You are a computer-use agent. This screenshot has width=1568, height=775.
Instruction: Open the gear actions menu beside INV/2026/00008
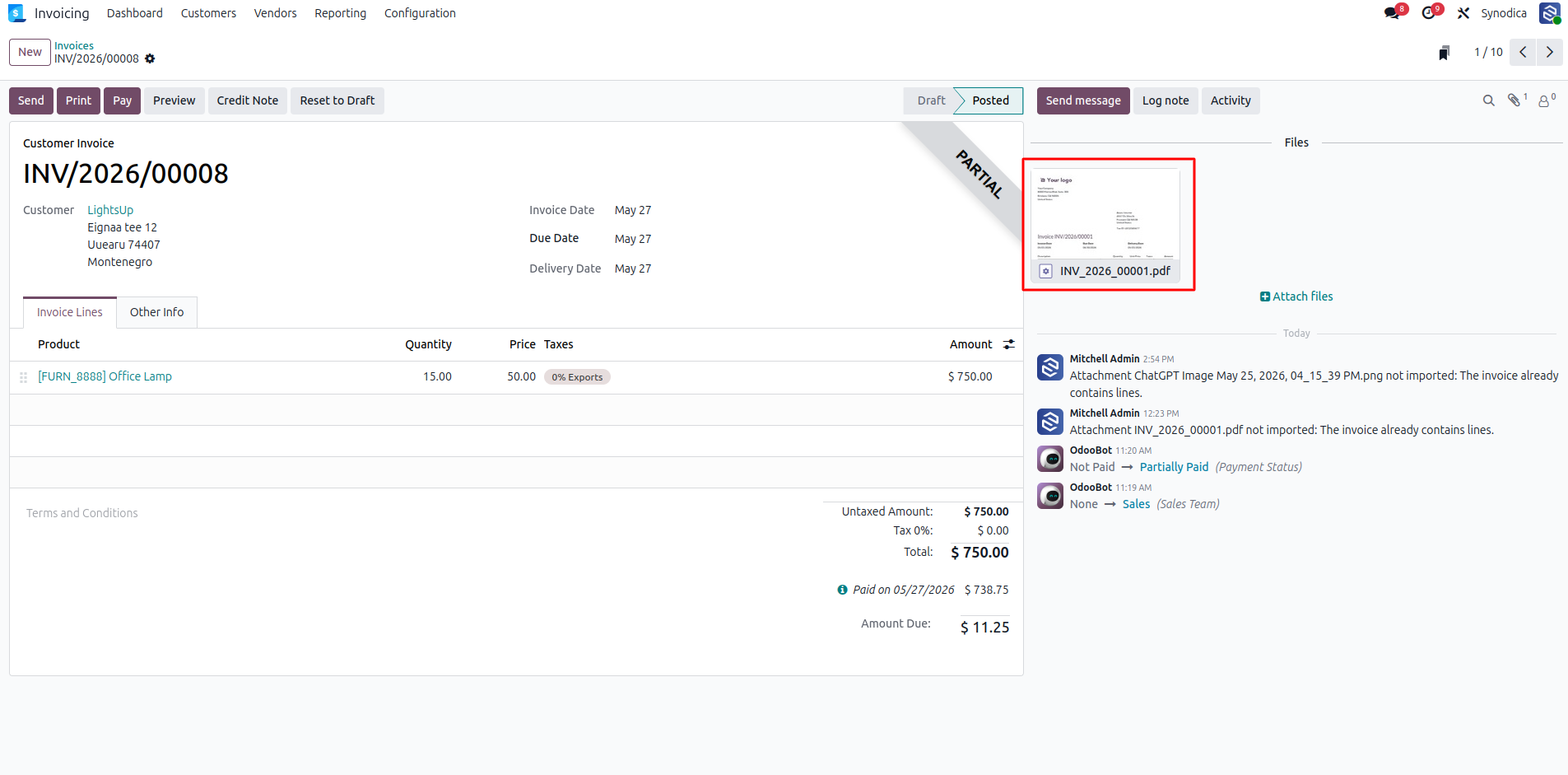[150, 58]
